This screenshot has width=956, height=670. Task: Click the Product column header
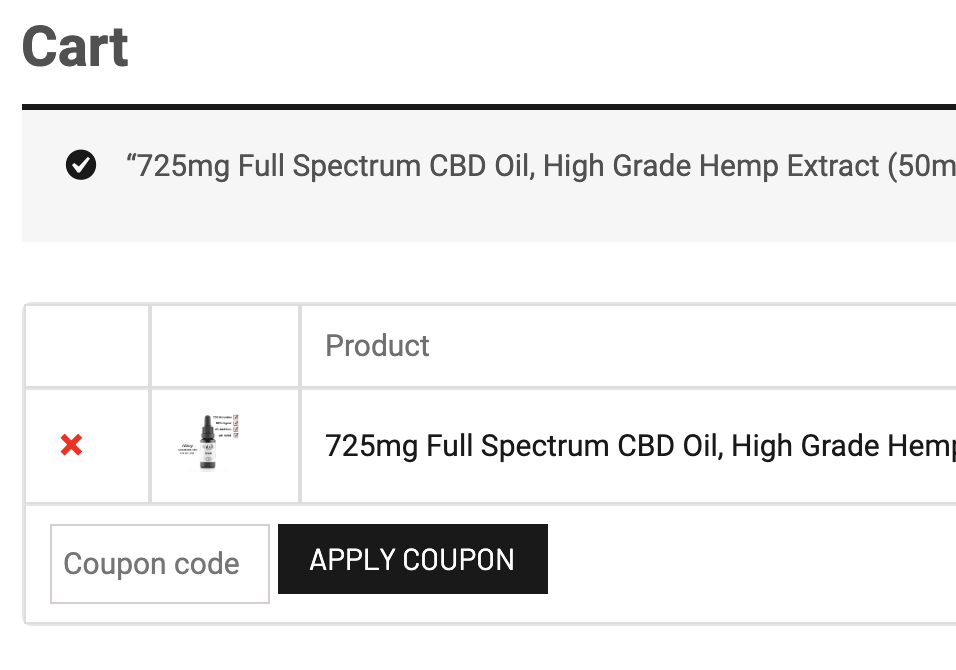tap(377, 346)
